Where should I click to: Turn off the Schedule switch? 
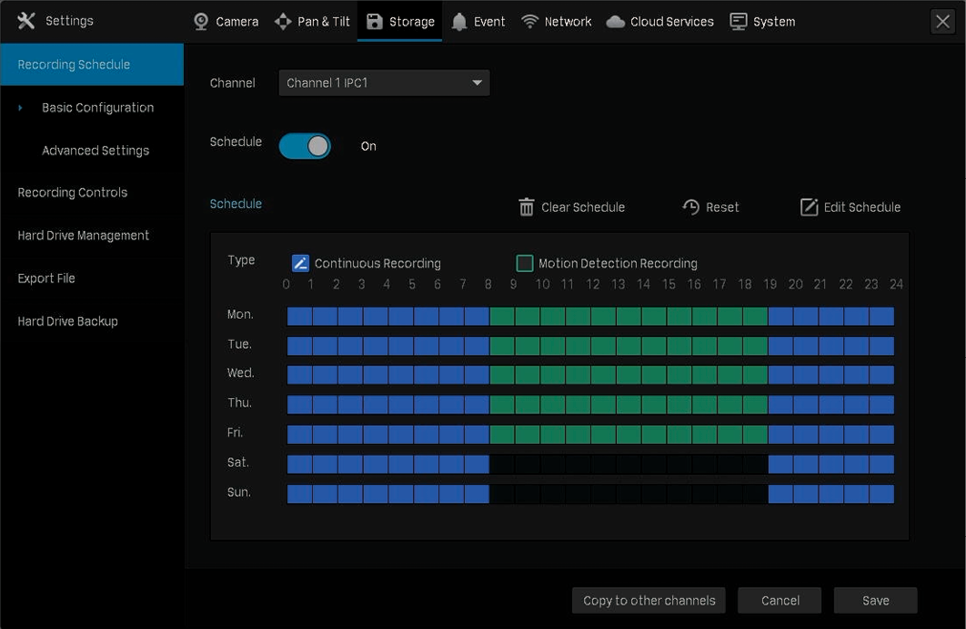[x=305, y=146]
